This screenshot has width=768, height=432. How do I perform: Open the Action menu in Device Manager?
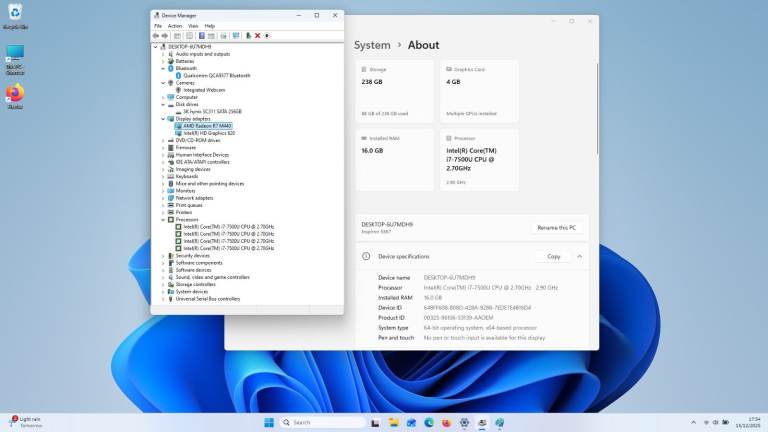(175, 25)
